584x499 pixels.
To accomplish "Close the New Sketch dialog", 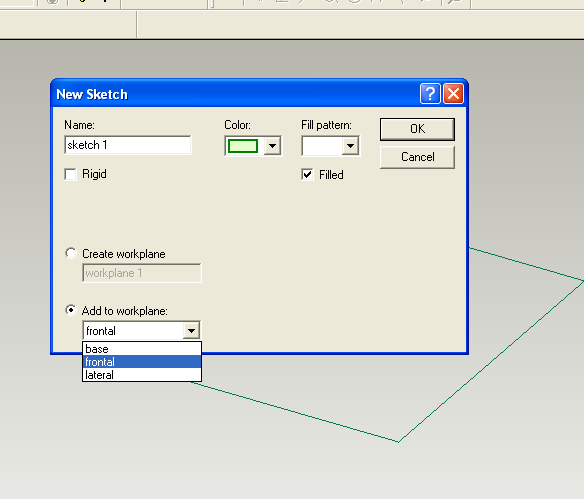I will [x=453, y=93].
